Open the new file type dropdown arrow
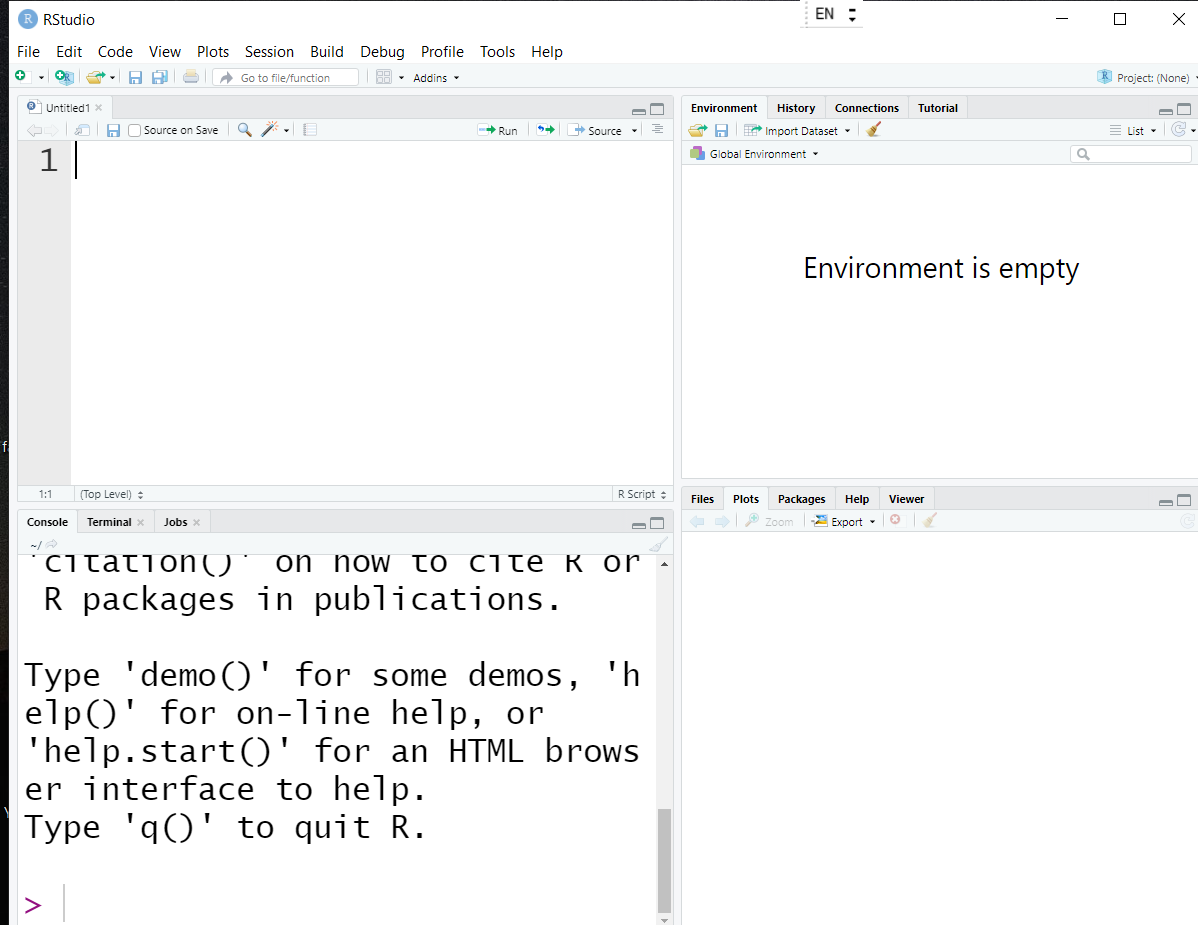 coord(41,78)
